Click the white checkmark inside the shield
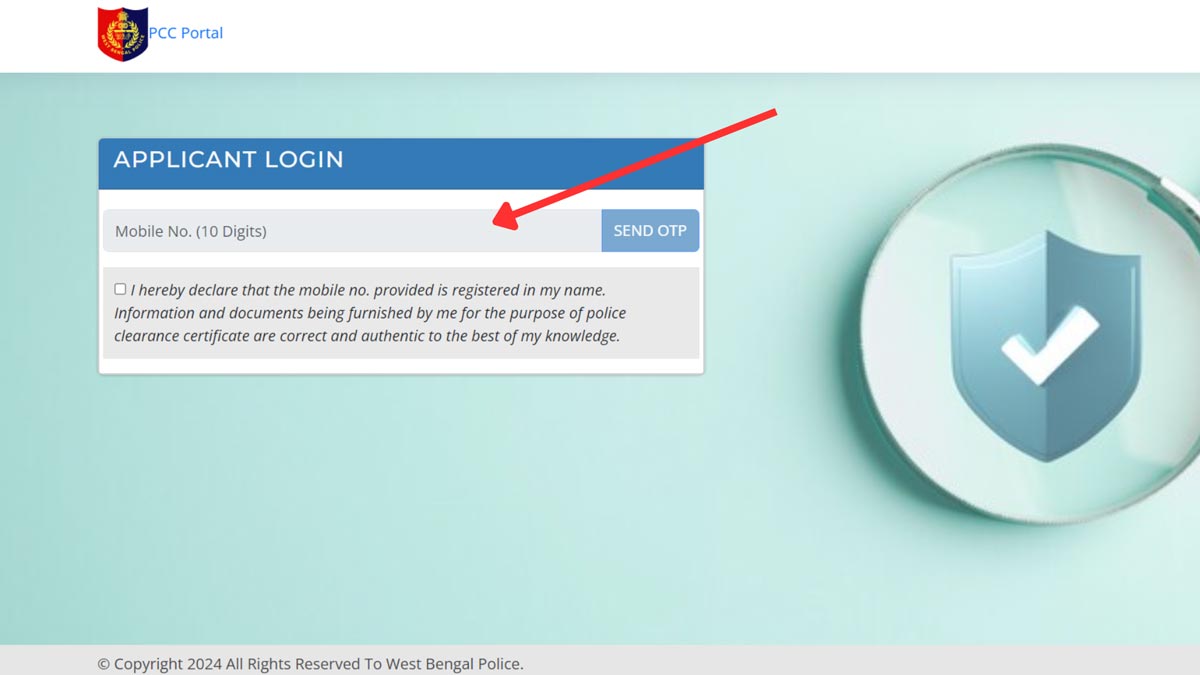This screenshot has height=675, width=1200. click(1050, 345)
